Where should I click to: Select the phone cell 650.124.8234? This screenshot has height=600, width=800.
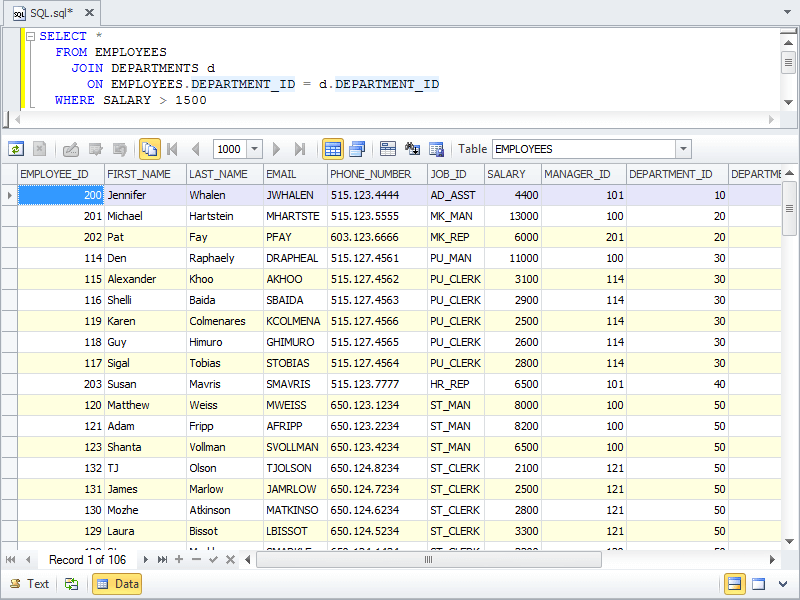(377, 468)
